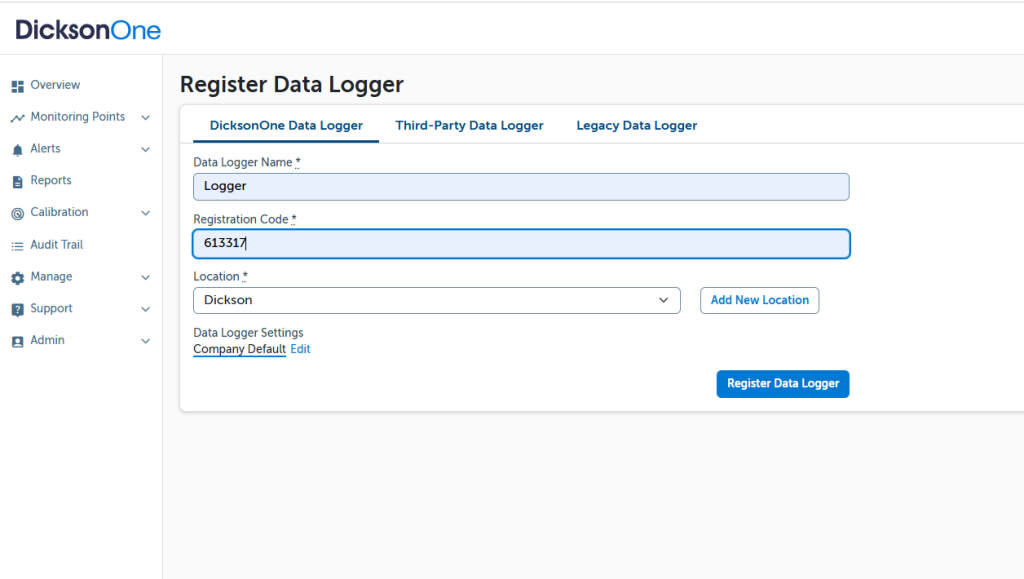Image resolution: width=1024 pixels, height=579 pixels.
Task: Switch to Legacy Data Logger tab
Action: (636, 126)
